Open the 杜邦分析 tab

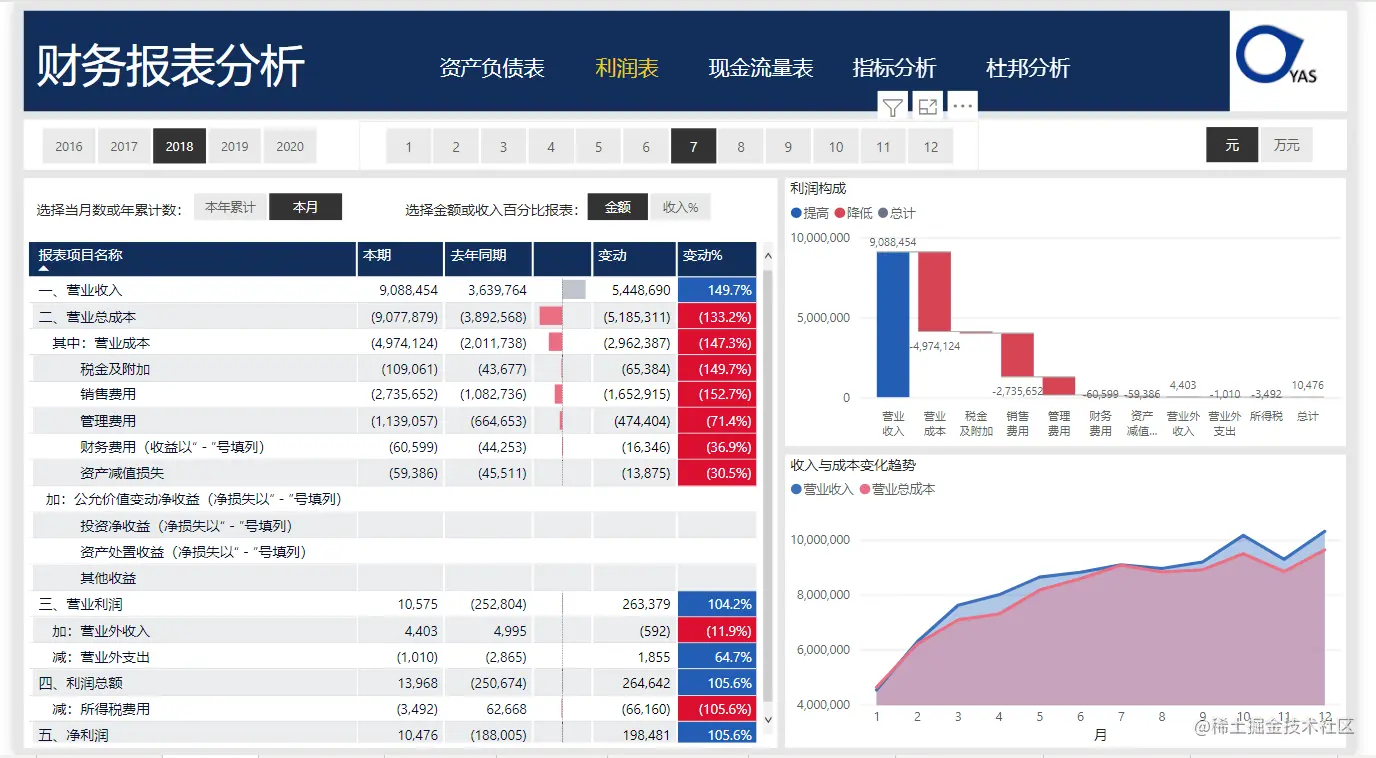click(1030, 68)
